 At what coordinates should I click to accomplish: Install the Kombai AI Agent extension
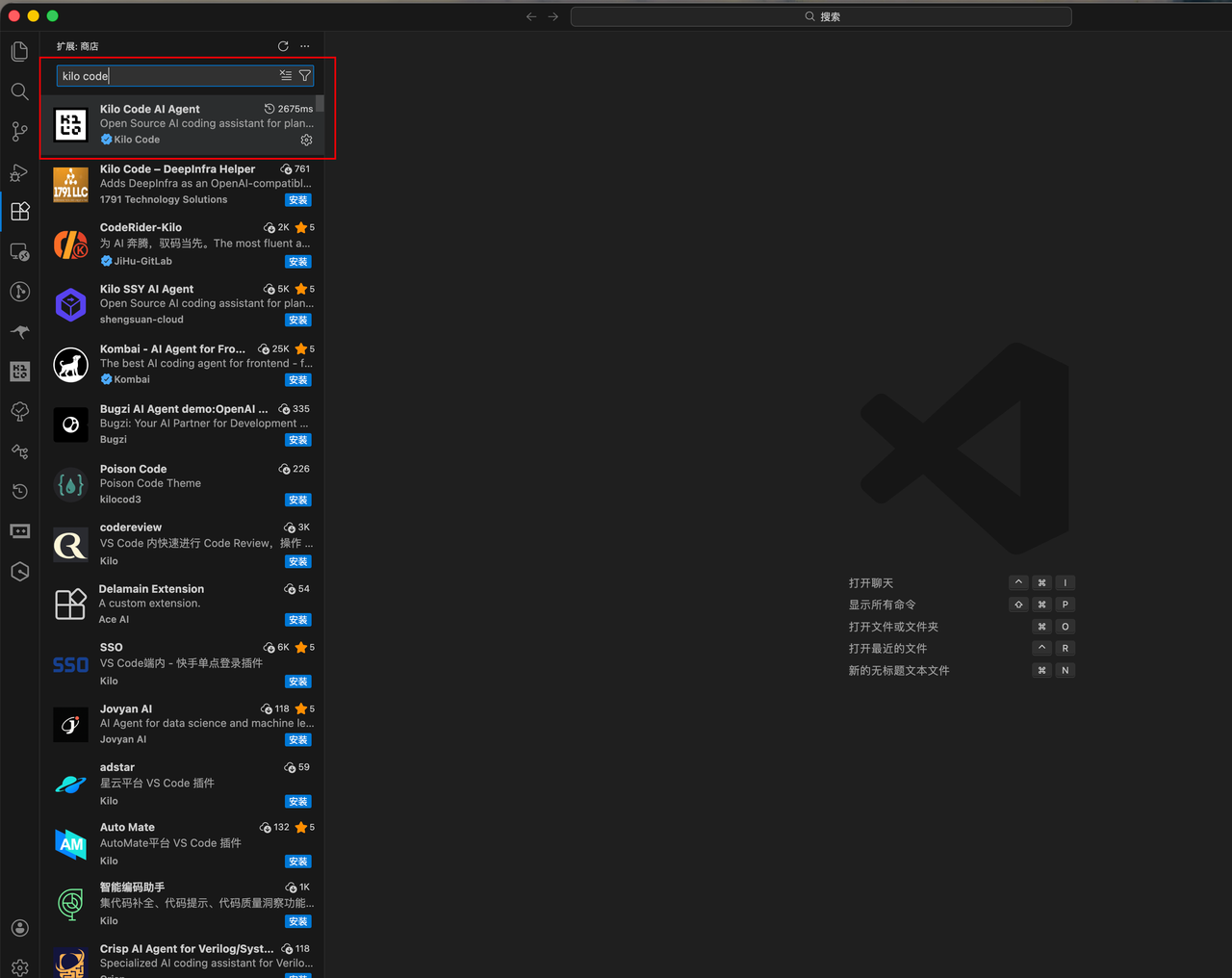[298, 380]
